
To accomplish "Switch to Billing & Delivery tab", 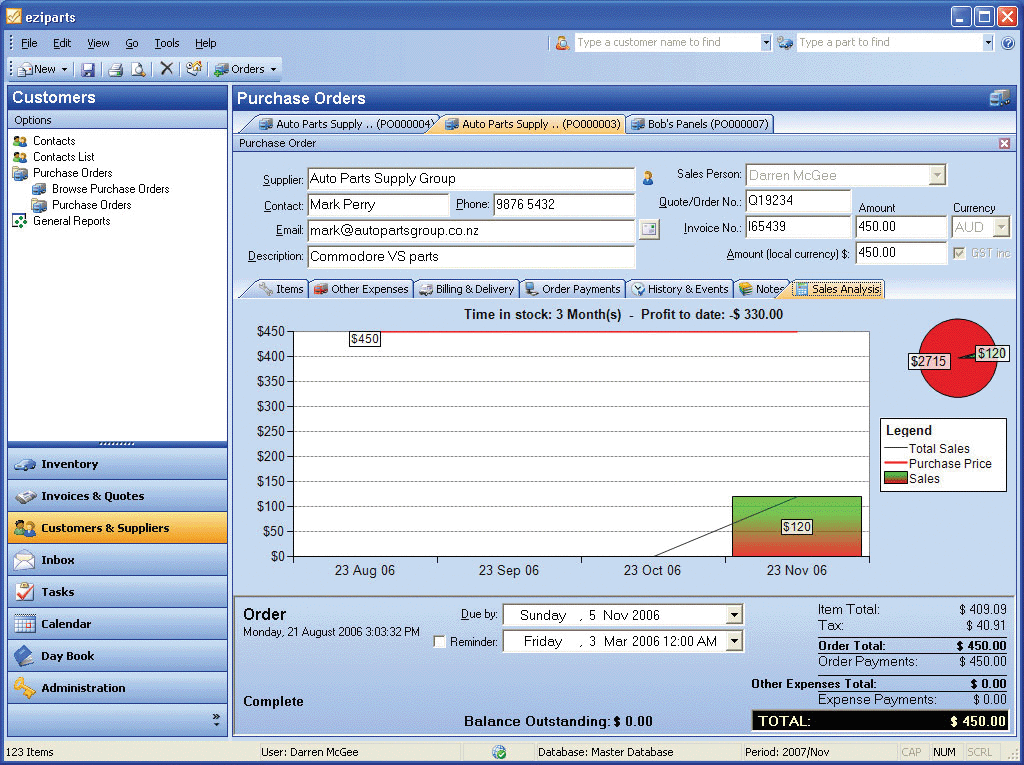I will pyautogui.click(x=467, y=289).
